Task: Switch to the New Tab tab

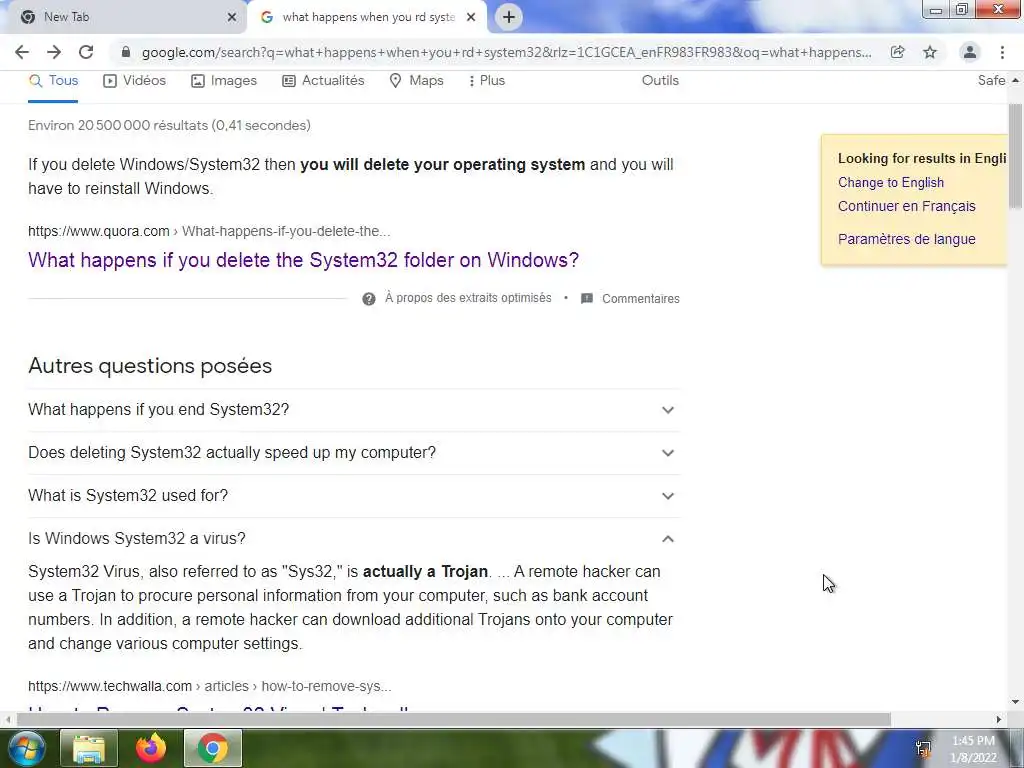Action: coord(124,17)
